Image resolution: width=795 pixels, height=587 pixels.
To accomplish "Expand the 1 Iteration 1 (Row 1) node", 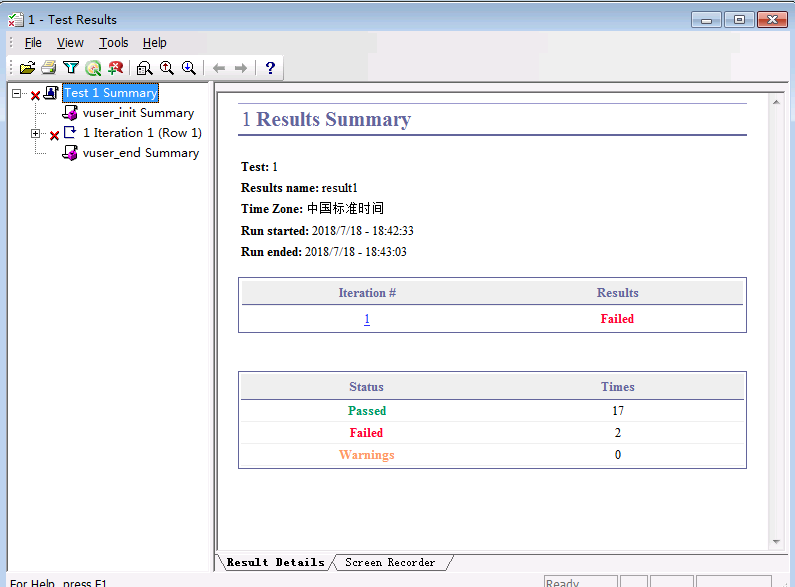I will (36, 133).
